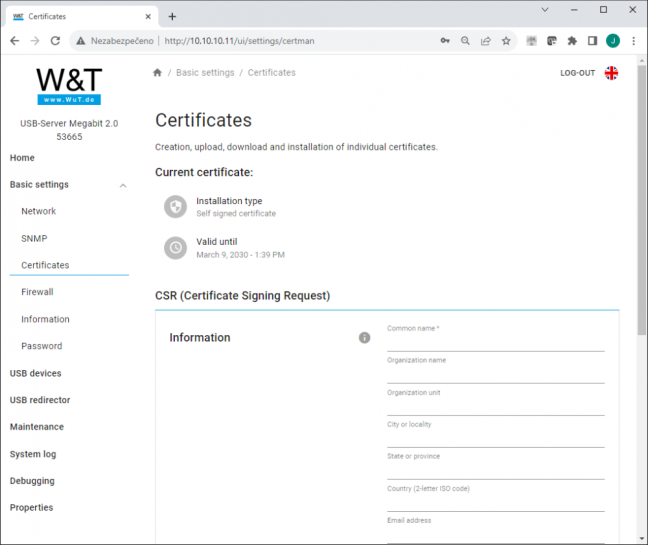Focus the Organization unit field
Image resolution: width=648 pixels, height=545 pixels.
496,407
